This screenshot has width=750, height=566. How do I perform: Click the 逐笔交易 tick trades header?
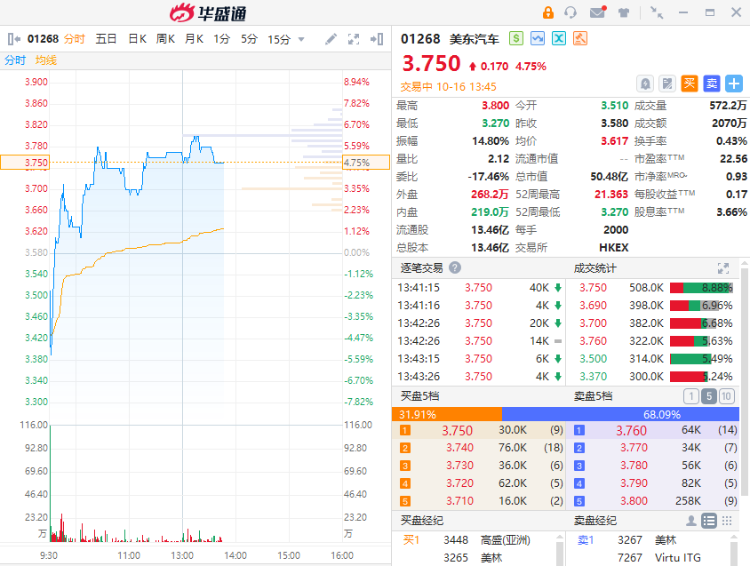(421, 268)
